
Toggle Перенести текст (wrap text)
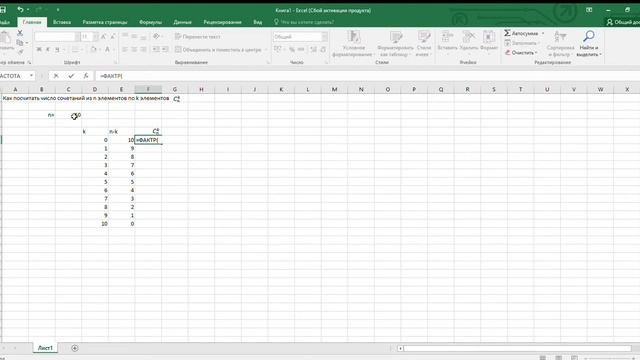[x=198, y=37]
